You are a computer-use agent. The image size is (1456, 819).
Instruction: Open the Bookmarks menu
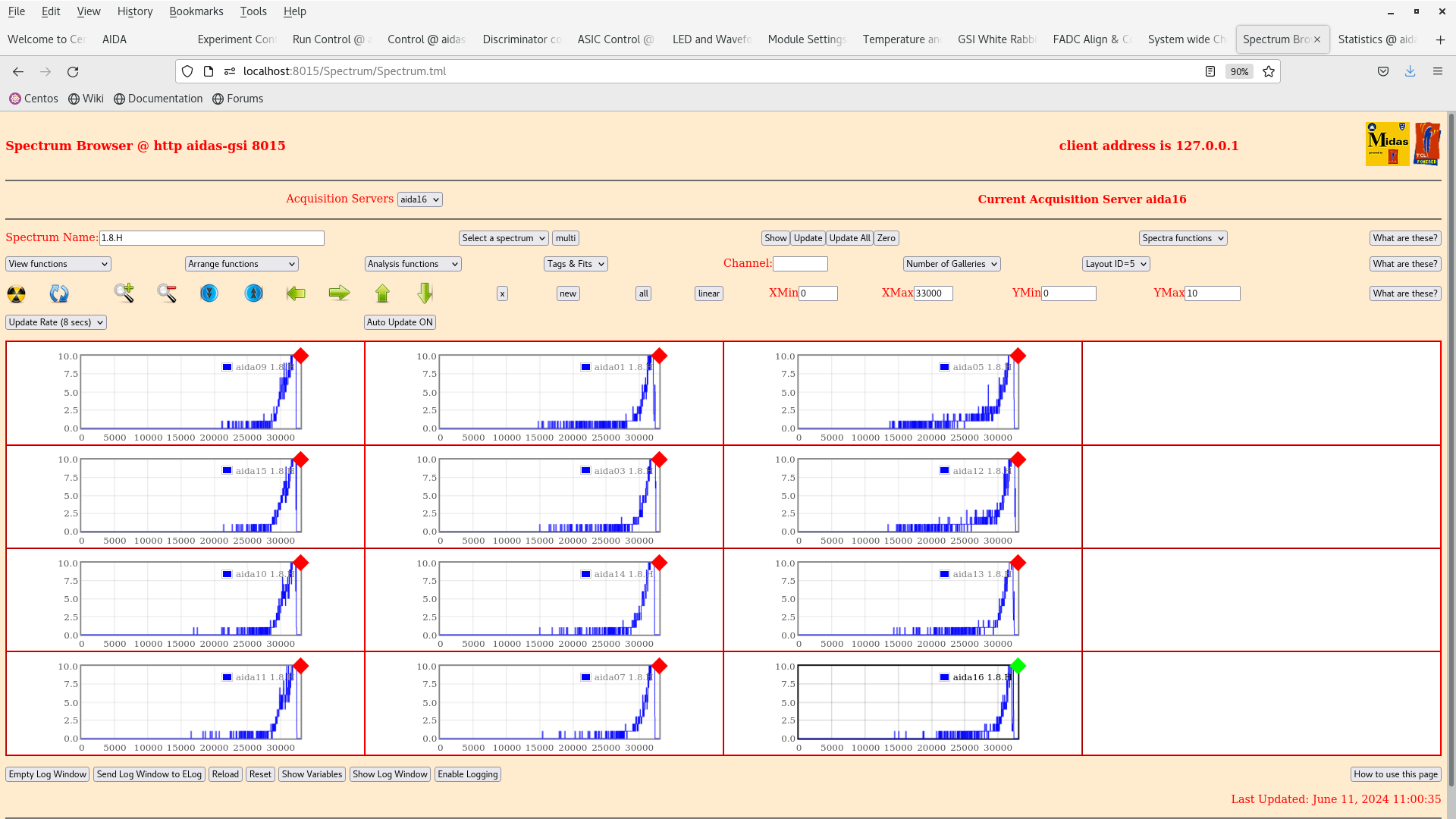(196, 11)
